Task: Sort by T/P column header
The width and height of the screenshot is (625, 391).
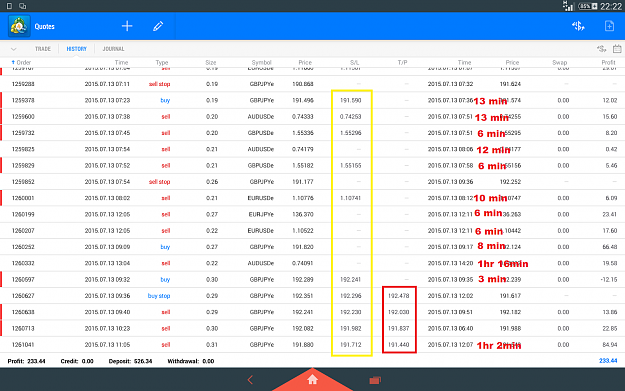Action: point(402,62)
